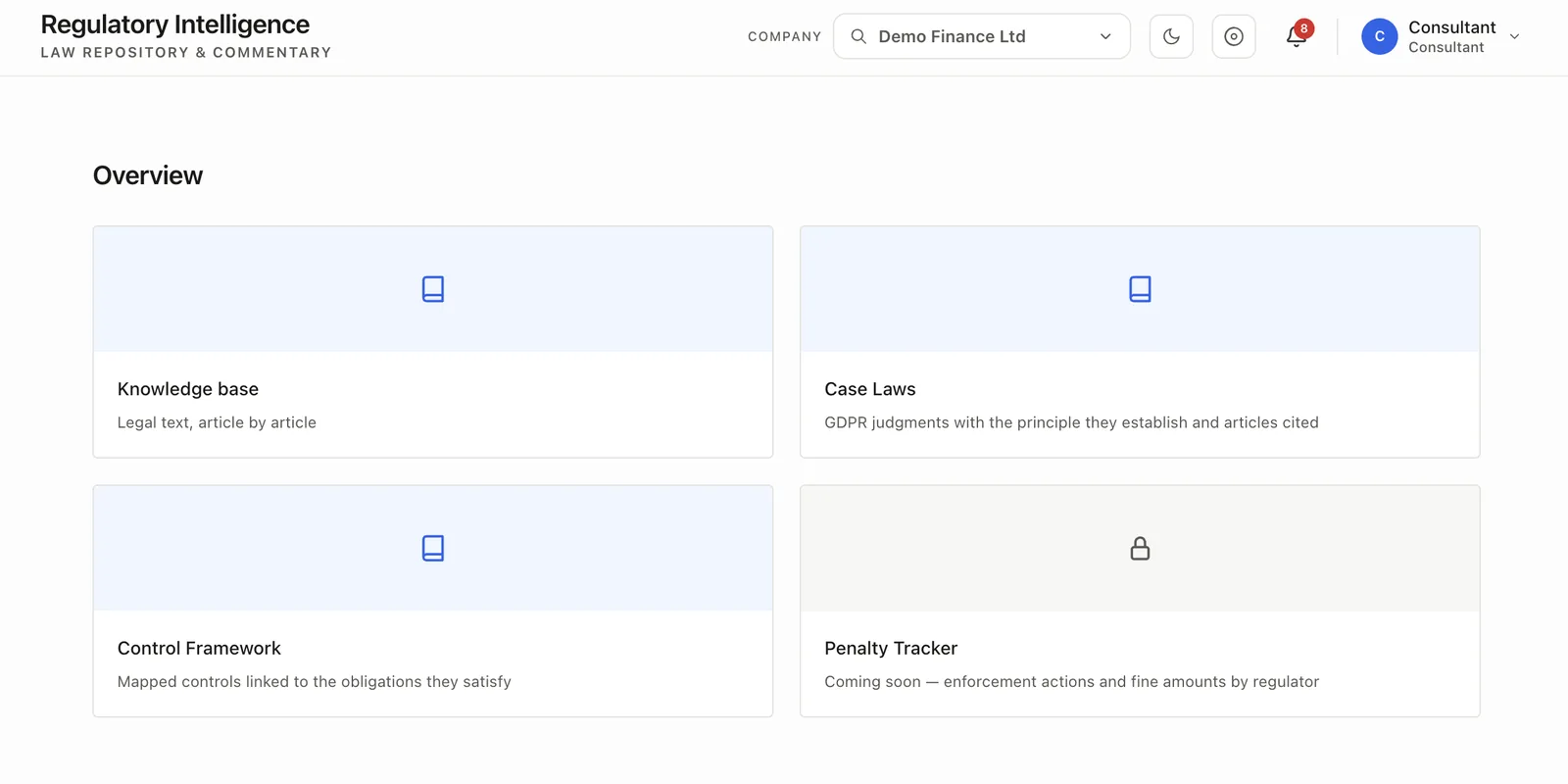Open notifications bell with 8 badge
This screenshot has width=1568, height=784.
[x=1297, y=36]
